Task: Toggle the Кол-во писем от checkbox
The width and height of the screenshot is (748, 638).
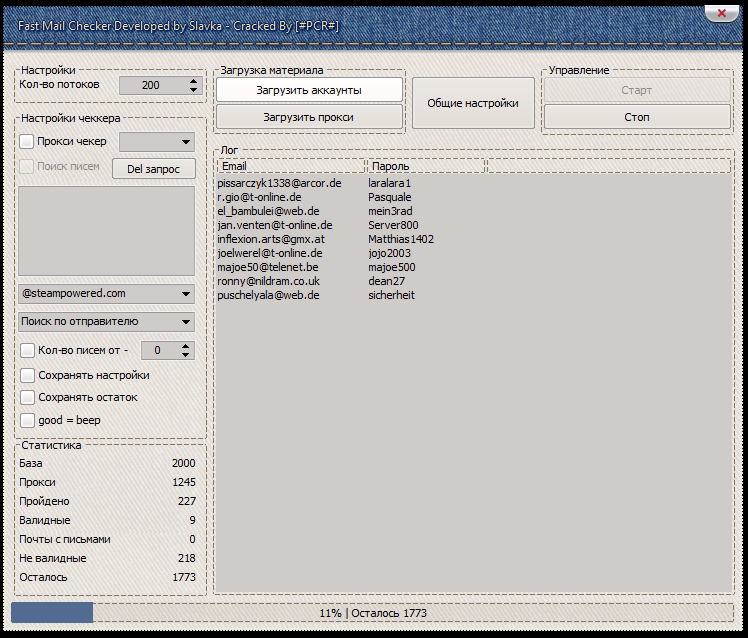Action: [x=27, y=351]
